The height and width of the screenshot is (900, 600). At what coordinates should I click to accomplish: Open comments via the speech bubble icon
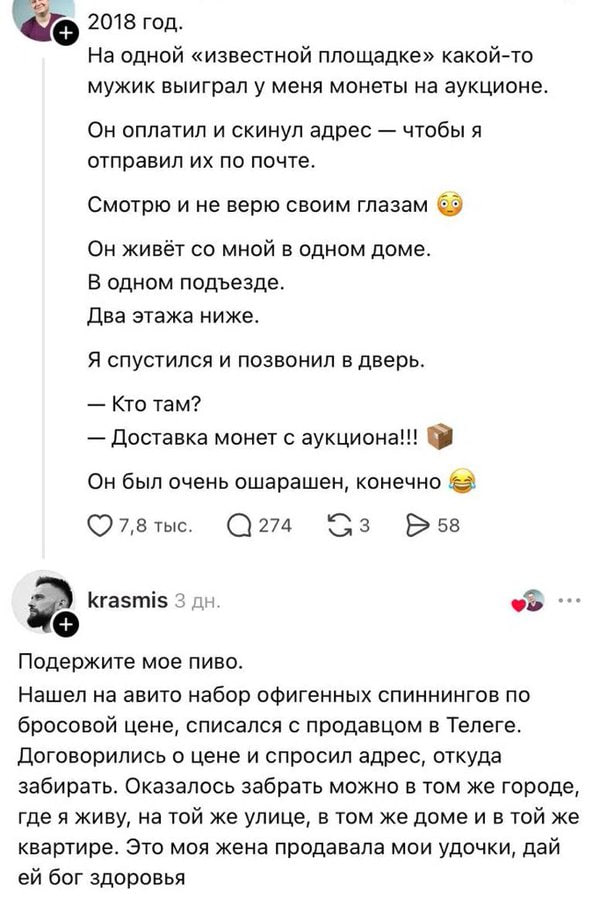[x=239, y=526]
